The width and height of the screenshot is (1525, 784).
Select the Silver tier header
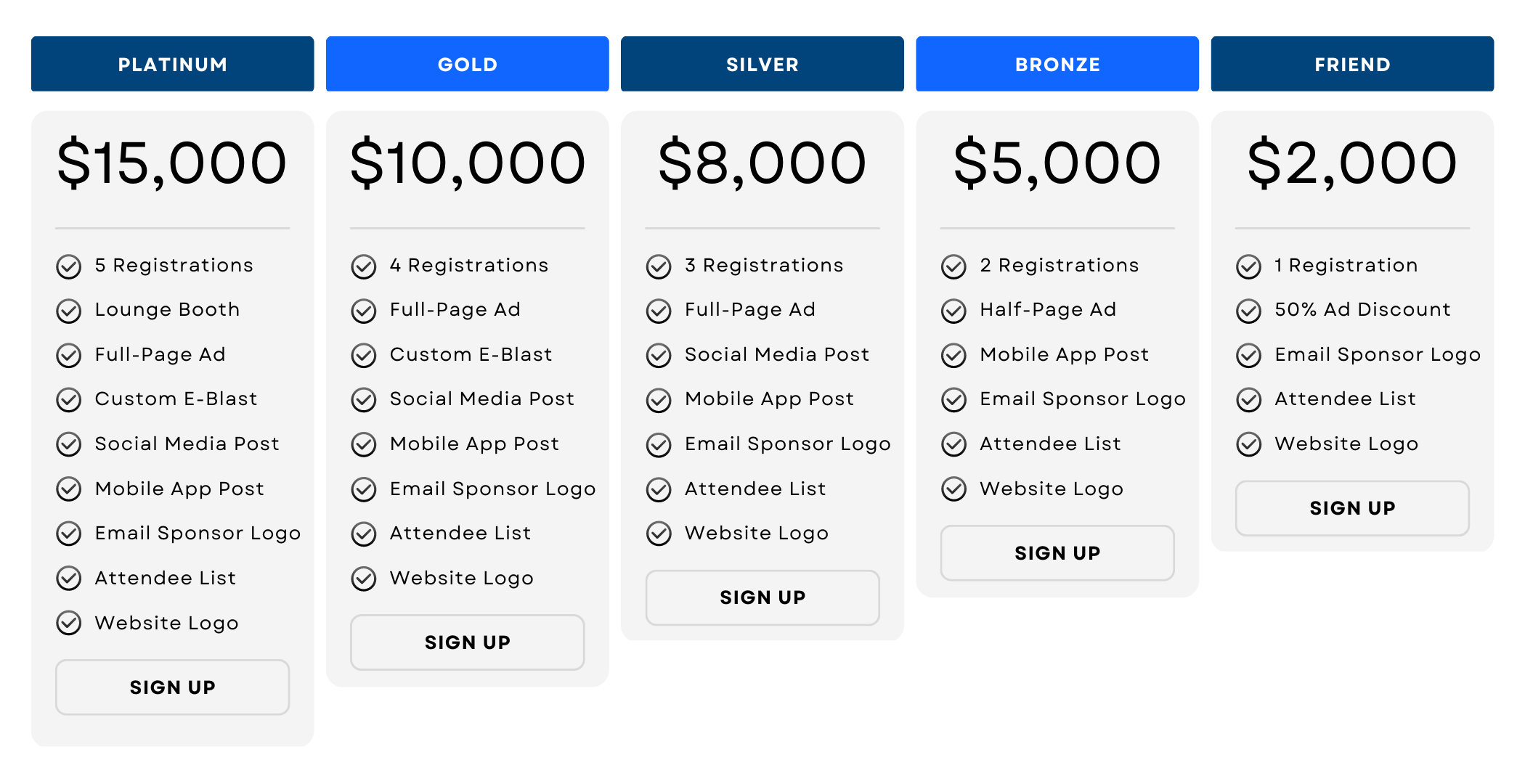(762, 64)
